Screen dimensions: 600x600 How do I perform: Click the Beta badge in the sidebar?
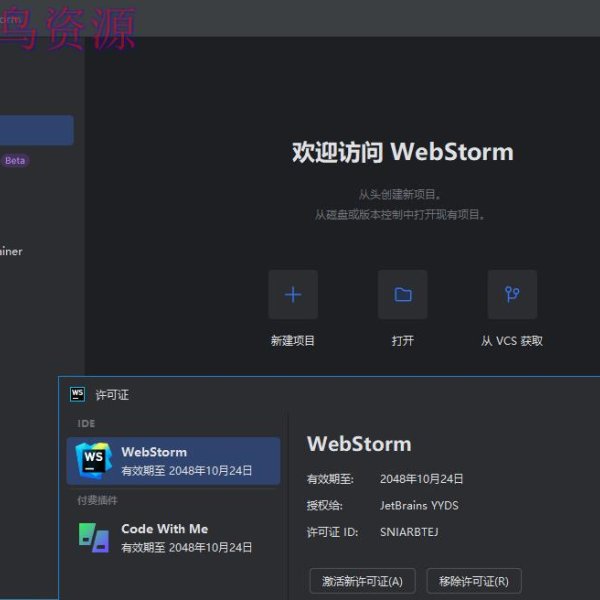[x=15, y=161]
